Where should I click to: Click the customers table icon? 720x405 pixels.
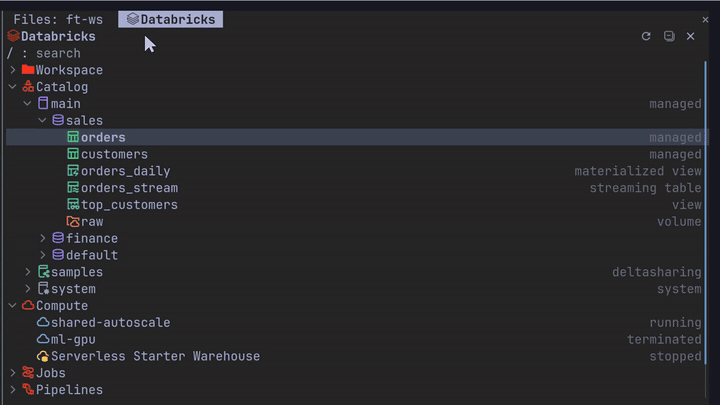(73, 154)
